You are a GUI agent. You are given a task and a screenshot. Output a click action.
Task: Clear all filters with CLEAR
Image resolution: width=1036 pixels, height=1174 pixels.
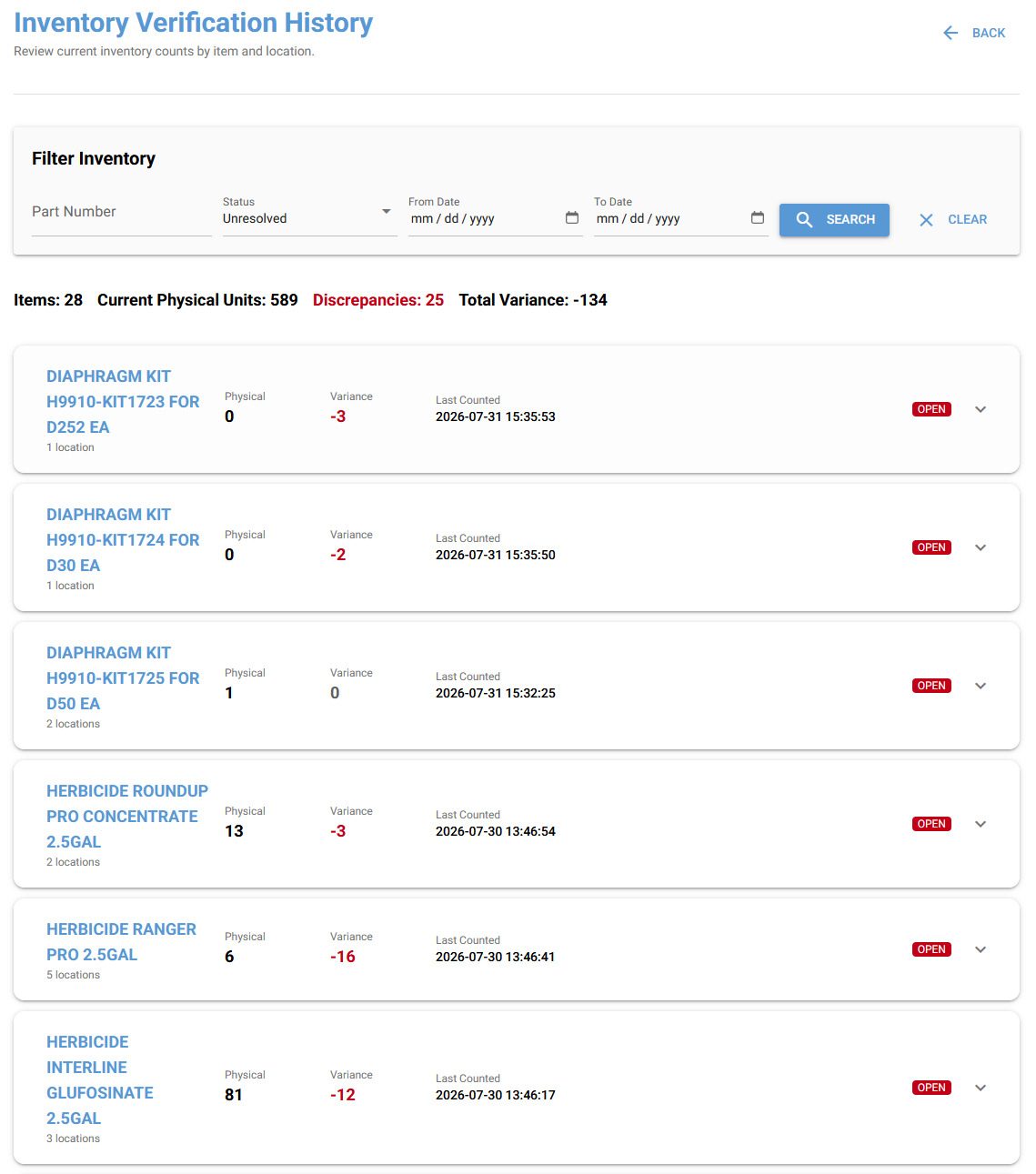pyautogui.click(x=952, y=220)
